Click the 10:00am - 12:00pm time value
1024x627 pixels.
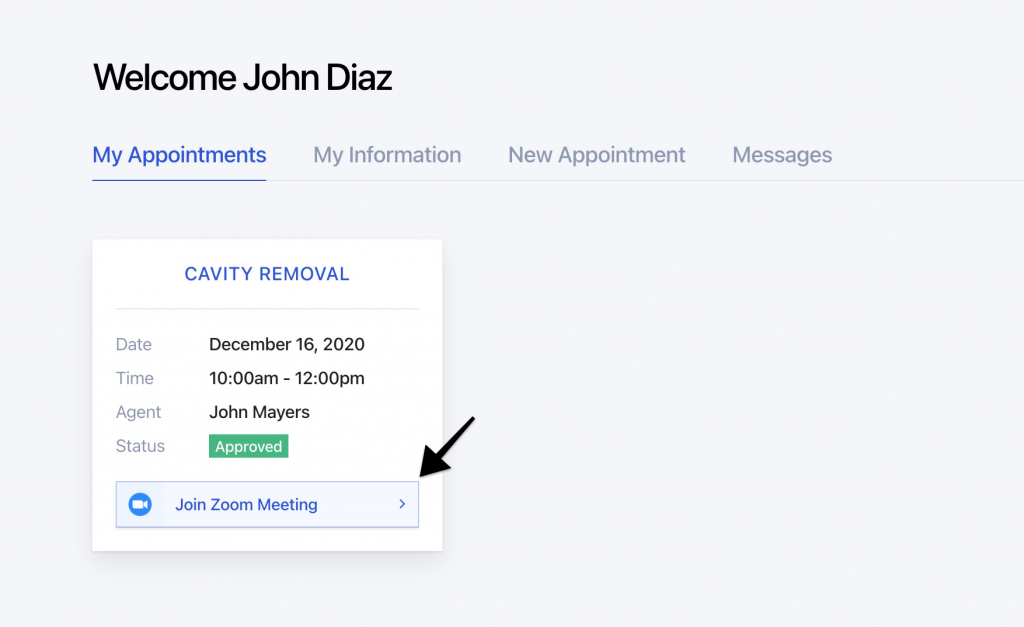[x=287, y=378]
